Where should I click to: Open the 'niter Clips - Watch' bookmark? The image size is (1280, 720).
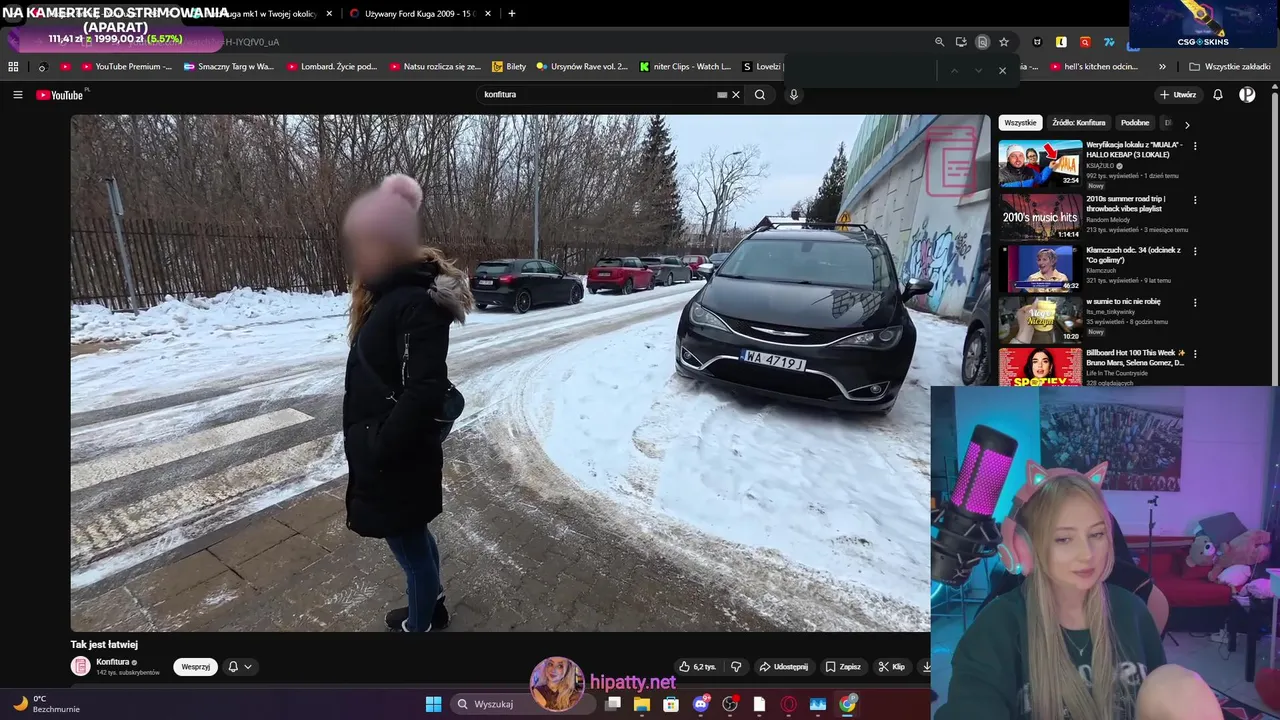coord(685,67)
